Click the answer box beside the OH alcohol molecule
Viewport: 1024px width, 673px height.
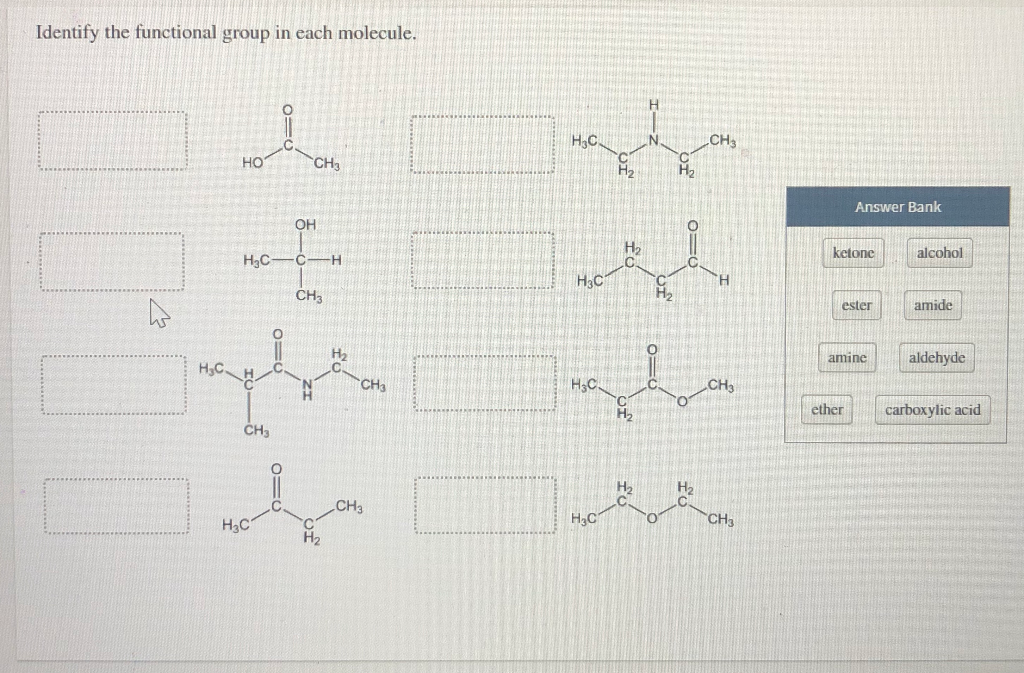tap(113, 260)
